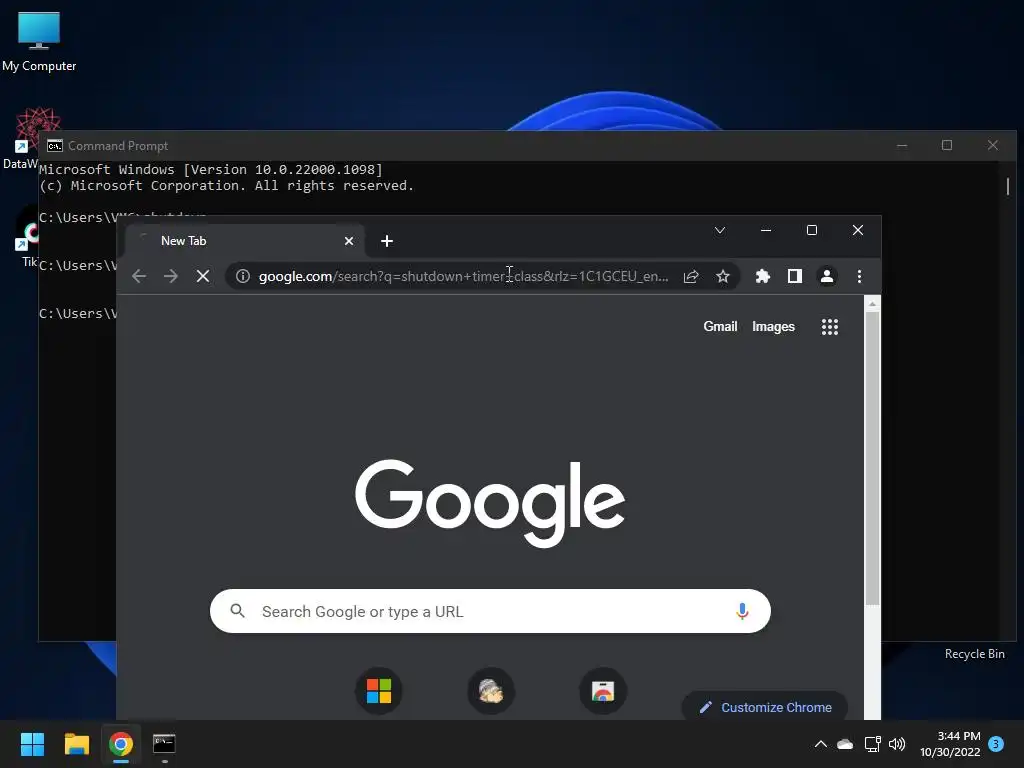Start voice search with microphone icon
This screenshot has height=768, width=1024.
[742, 611]
